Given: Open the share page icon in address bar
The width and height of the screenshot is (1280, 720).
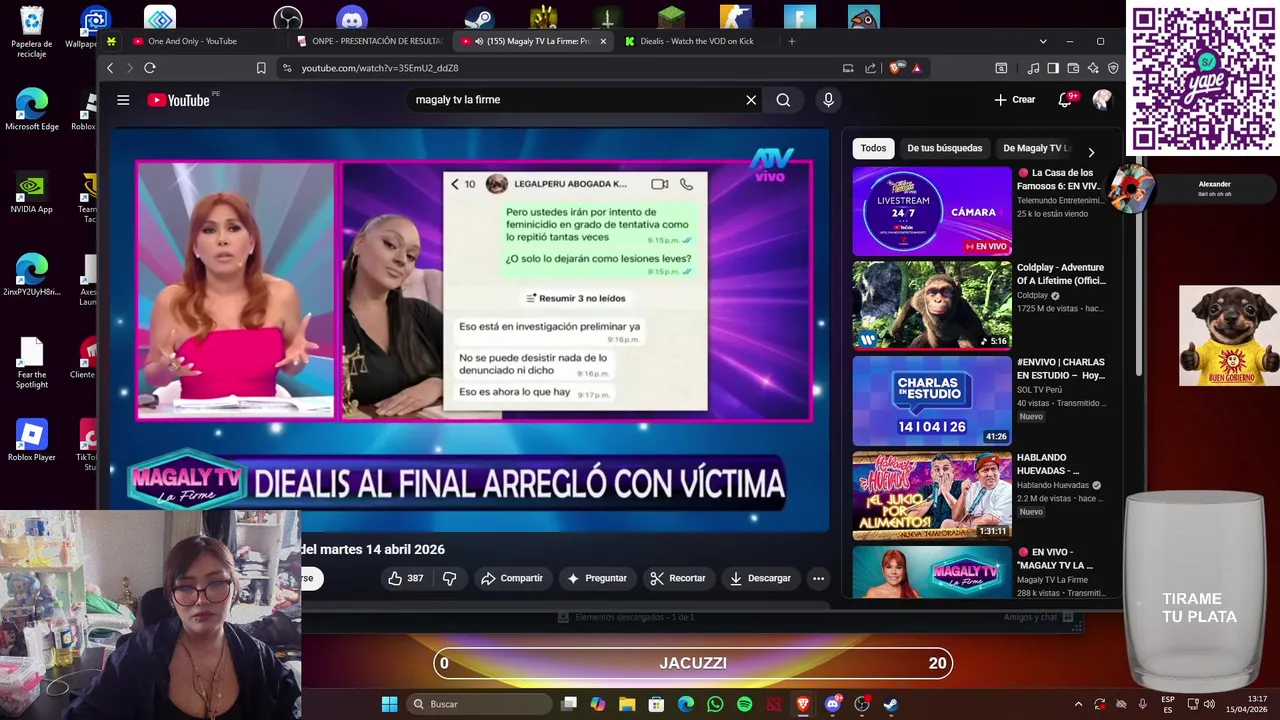Looking at the screenshot, I should point(870,68).
